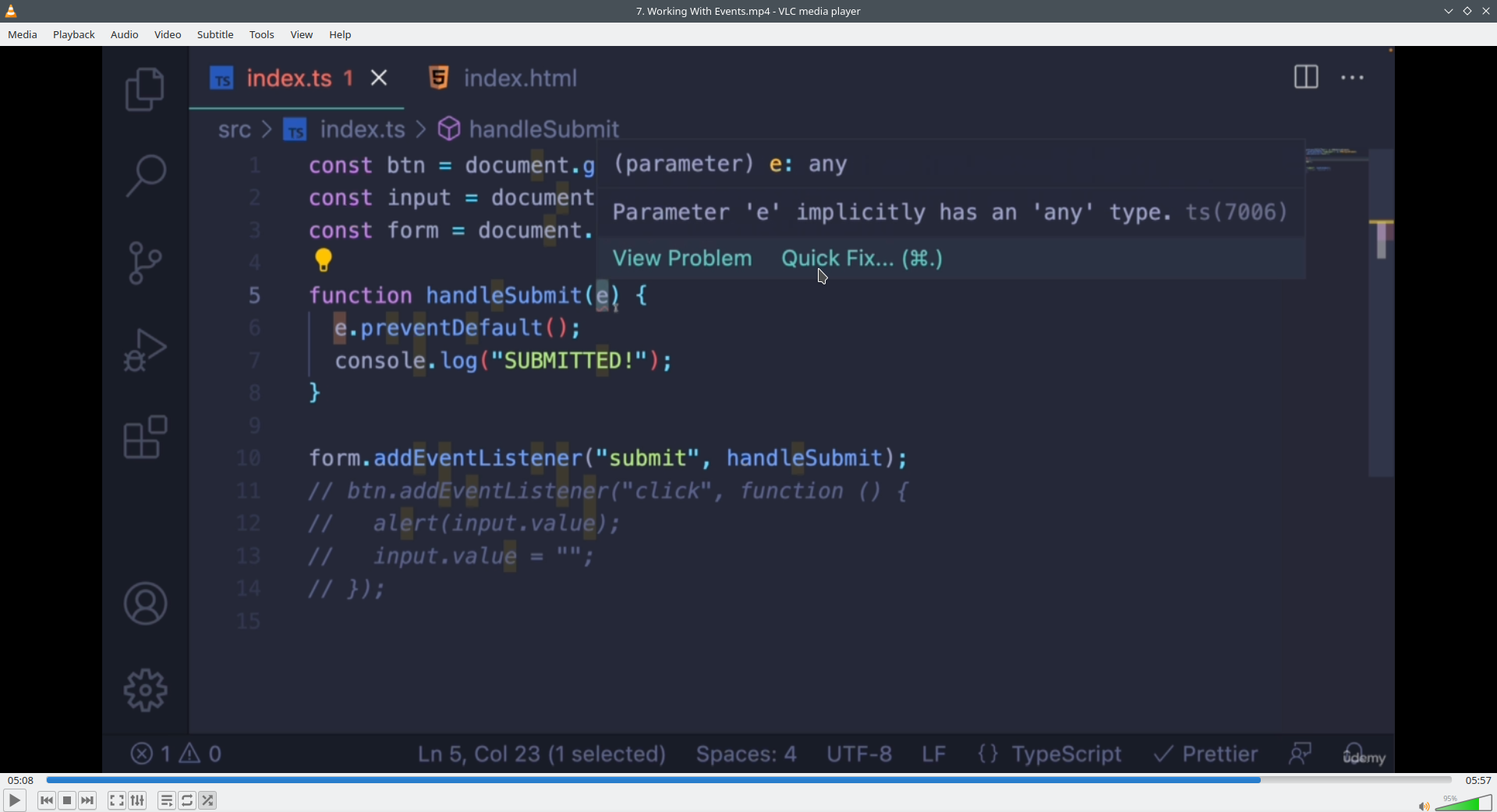Click the Prettier status item
Screen dimensions: 1497x812
pos(1206,754)
